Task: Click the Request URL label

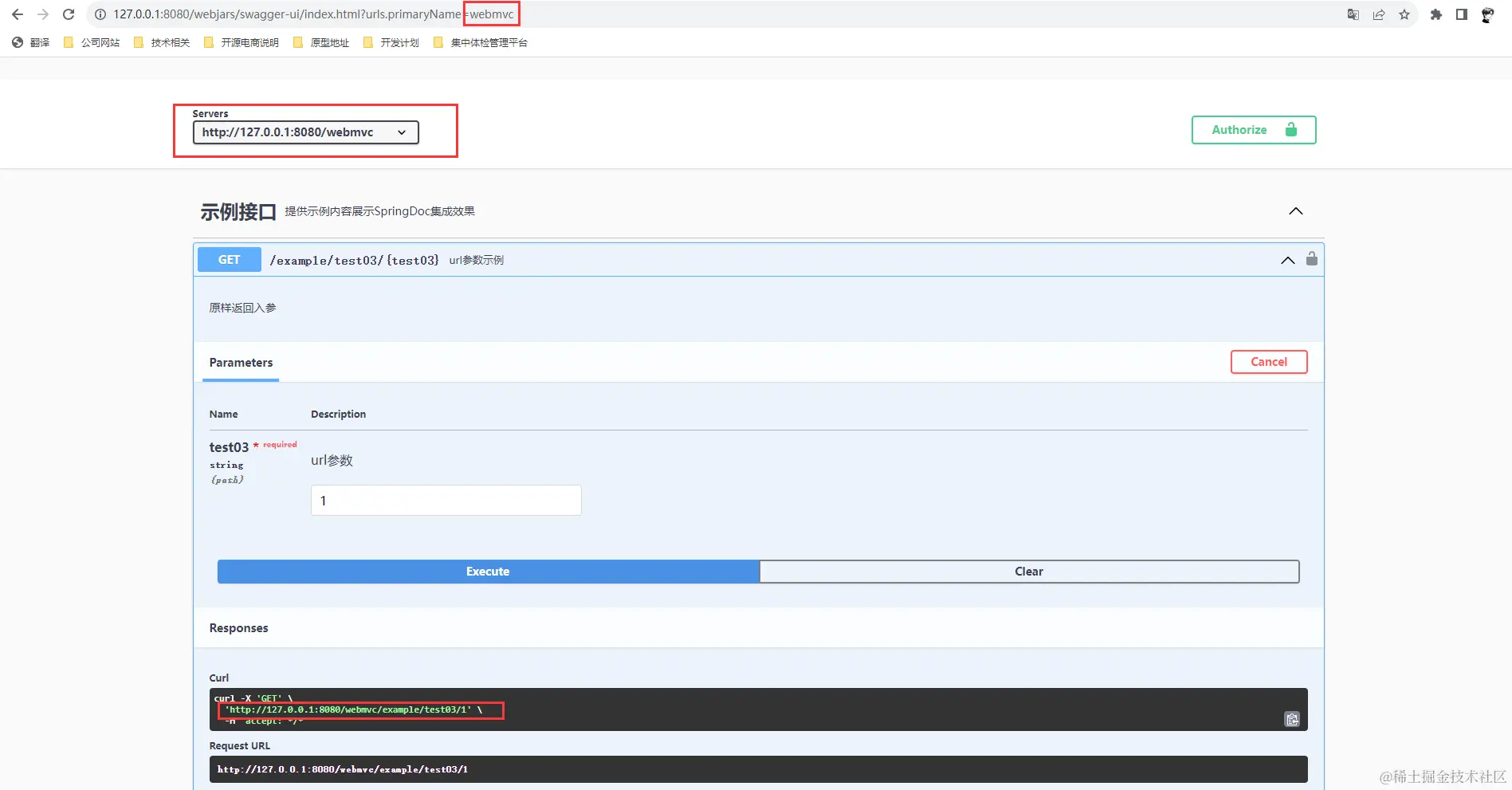Action: coord(239,746)
